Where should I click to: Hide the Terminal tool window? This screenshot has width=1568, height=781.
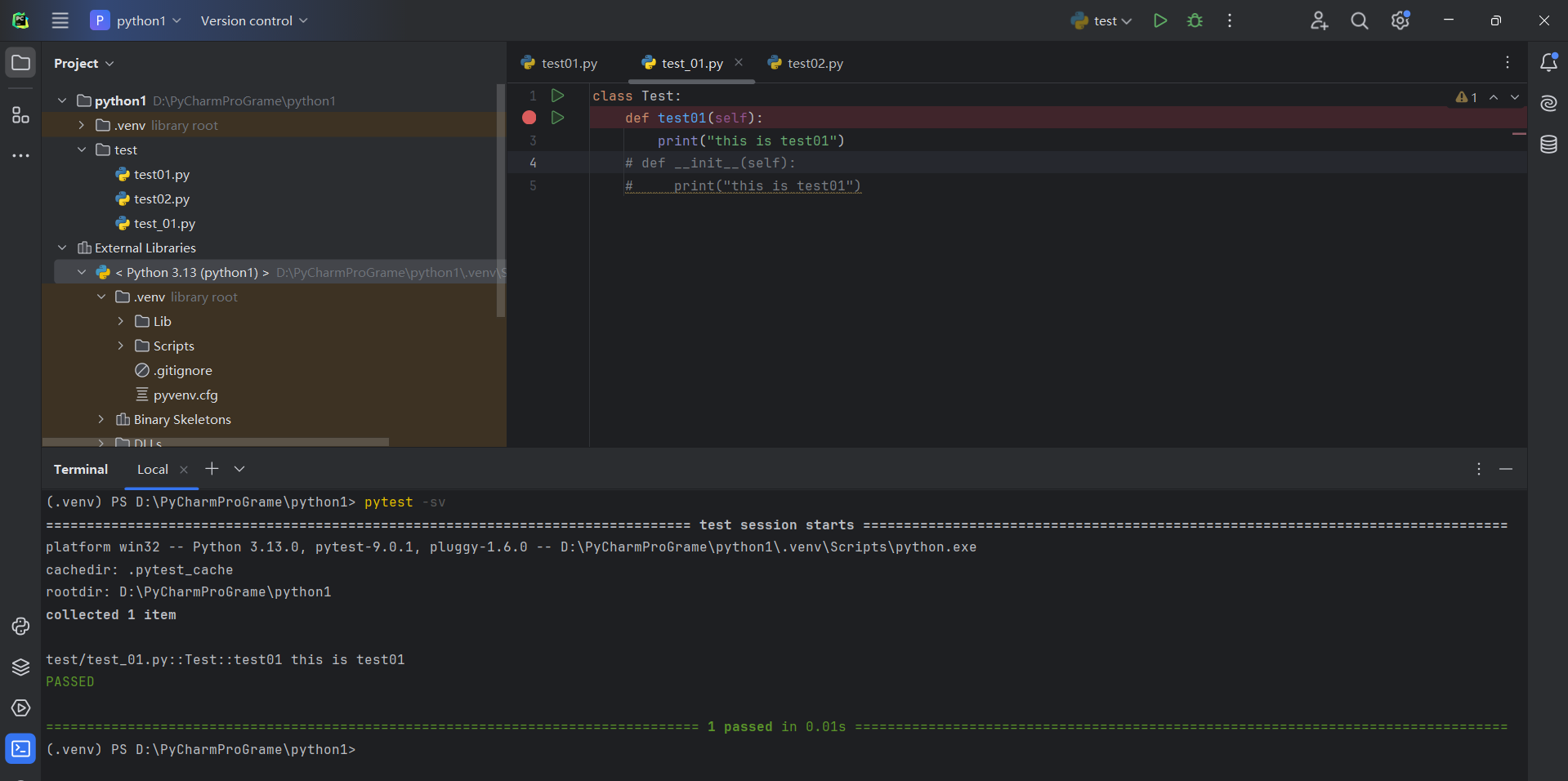[x=1506, y=469]
